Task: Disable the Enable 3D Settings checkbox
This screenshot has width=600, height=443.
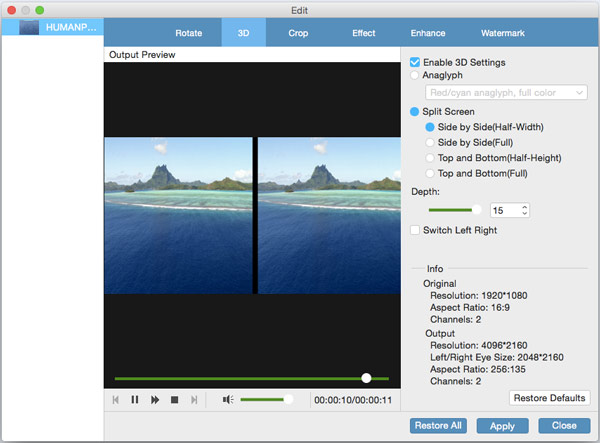Action: 415,62
